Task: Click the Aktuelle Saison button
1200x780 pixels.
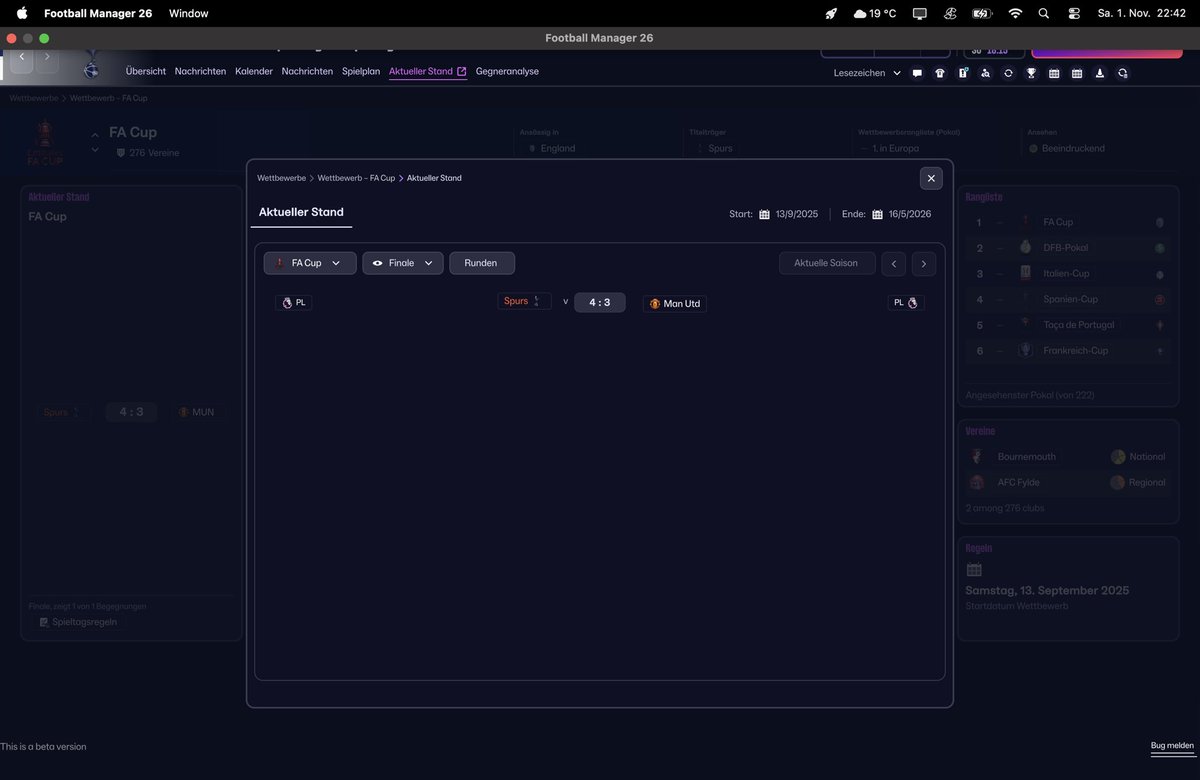Action: pos(827,263)
